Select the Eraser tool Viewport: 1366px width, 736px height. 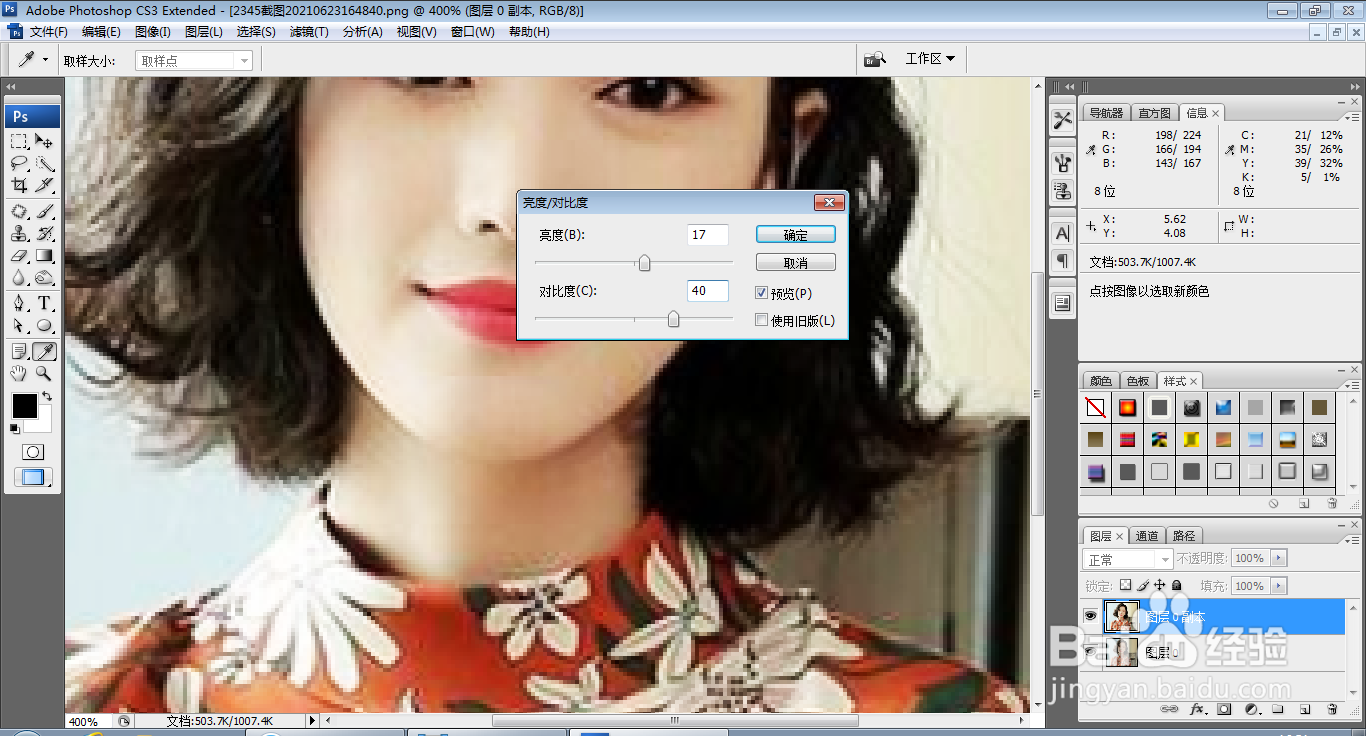pyautogui.click(x=19, y=256)
